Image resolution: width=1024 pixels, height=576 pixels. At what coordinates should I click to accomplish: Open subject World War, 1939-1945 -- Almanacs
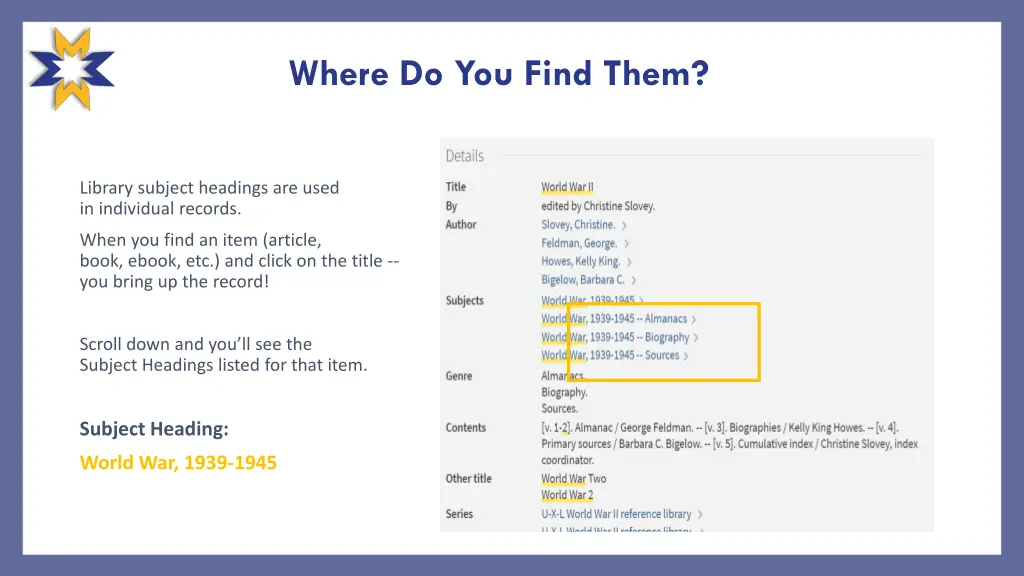614,319
